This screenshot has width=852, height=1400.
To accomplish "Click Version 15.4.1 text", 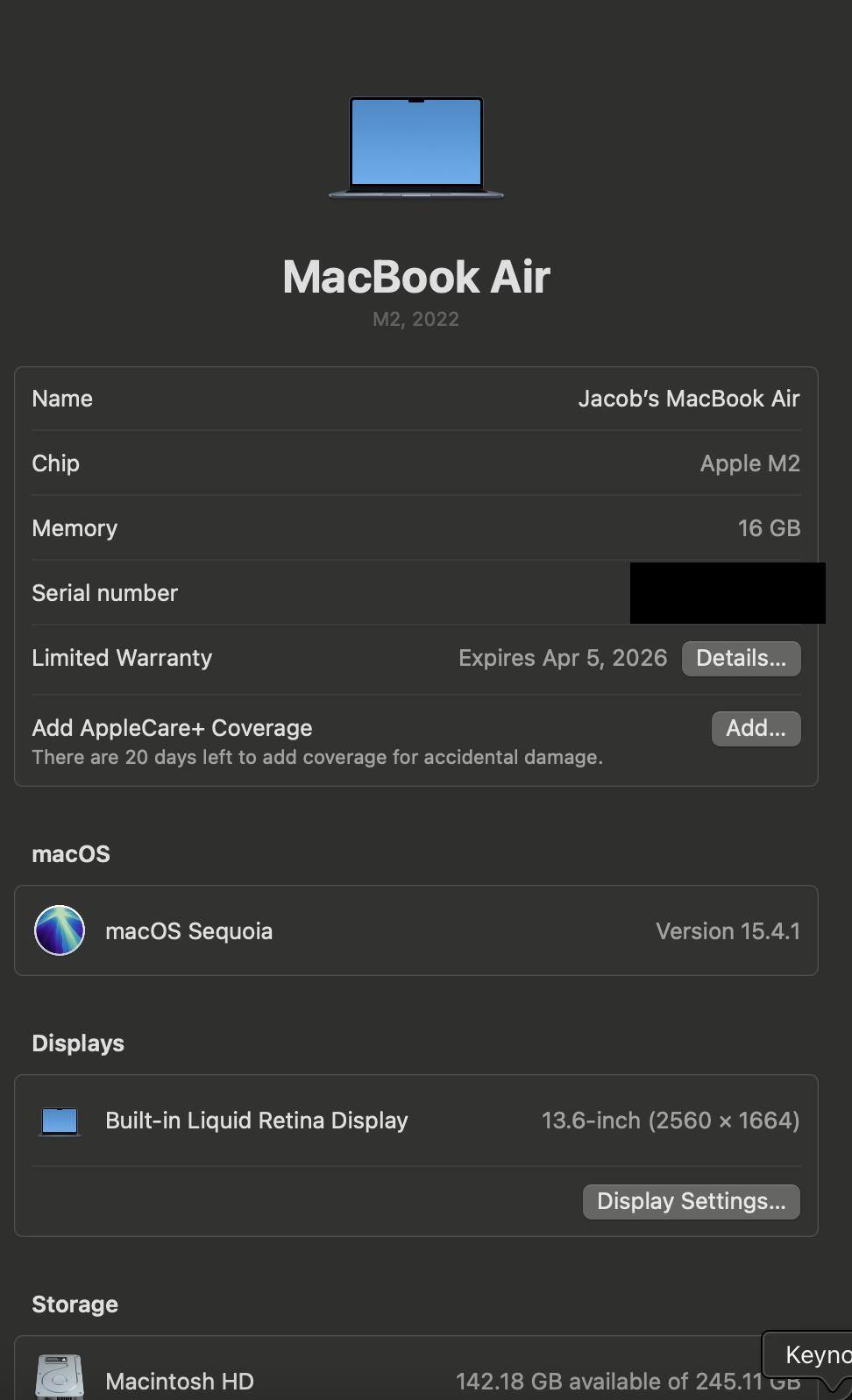I will pos(728,931).
